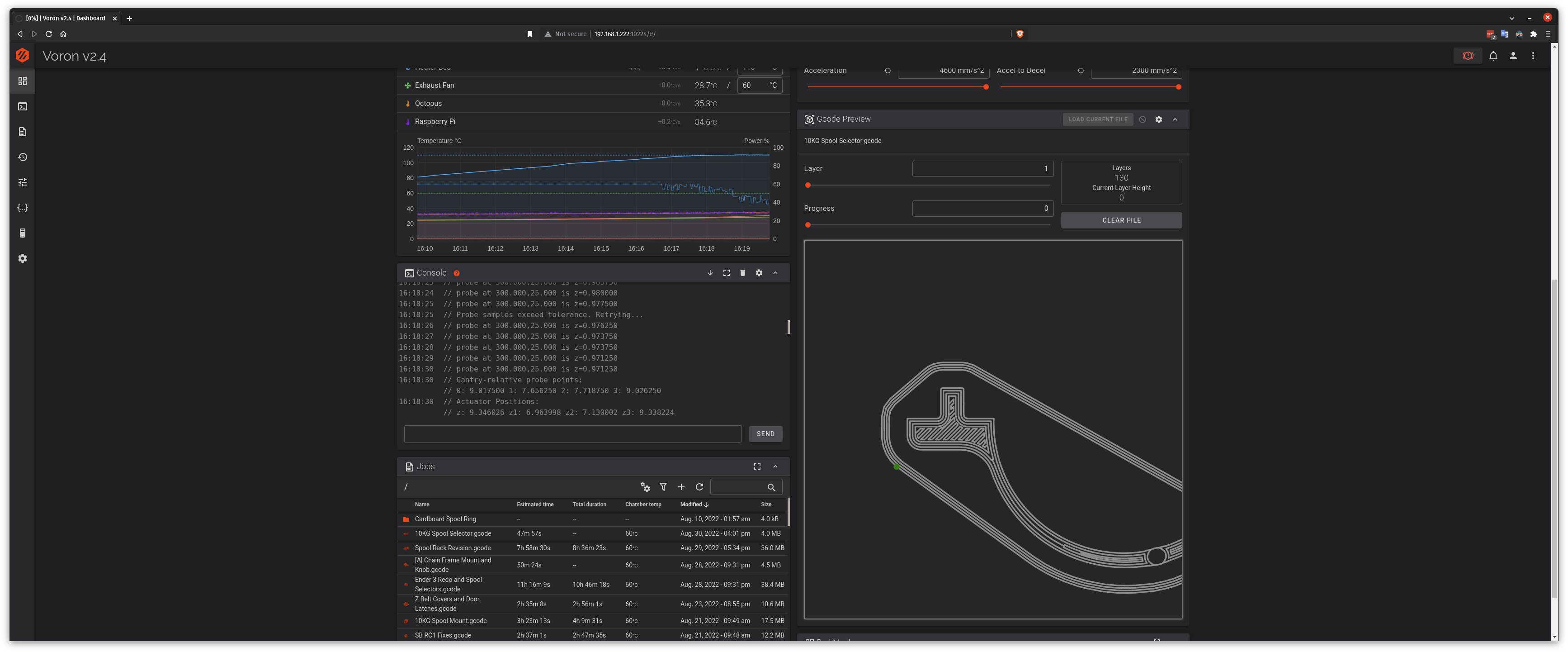This screenshot has height=652, width=1568.
Task: Open the Macros page in the sidebar
Action: pyautogui.click(x=23, y=208)
